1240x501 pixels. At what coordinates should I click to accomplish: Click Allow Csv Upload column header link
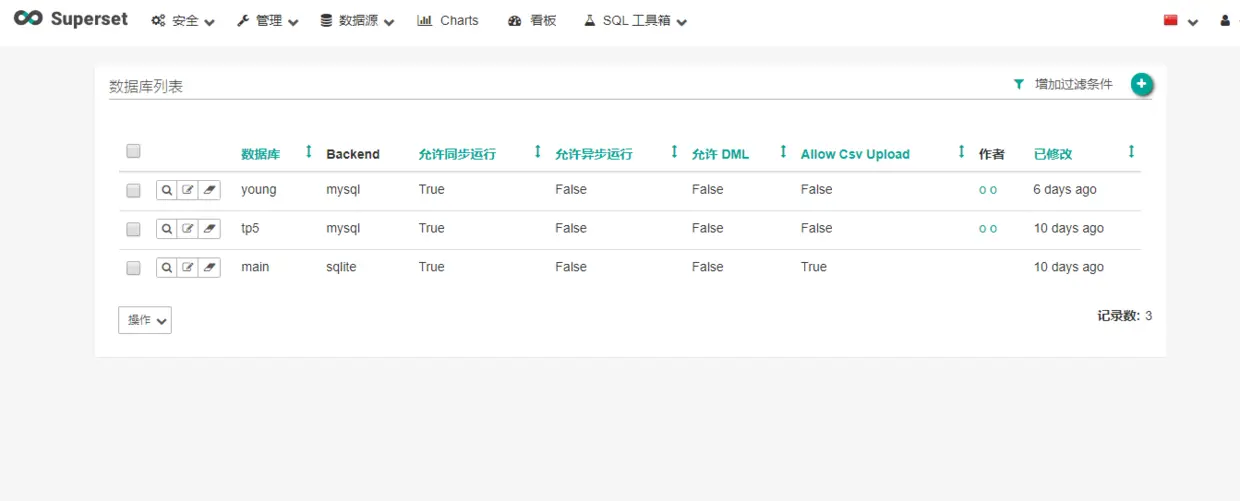(855, 154)
